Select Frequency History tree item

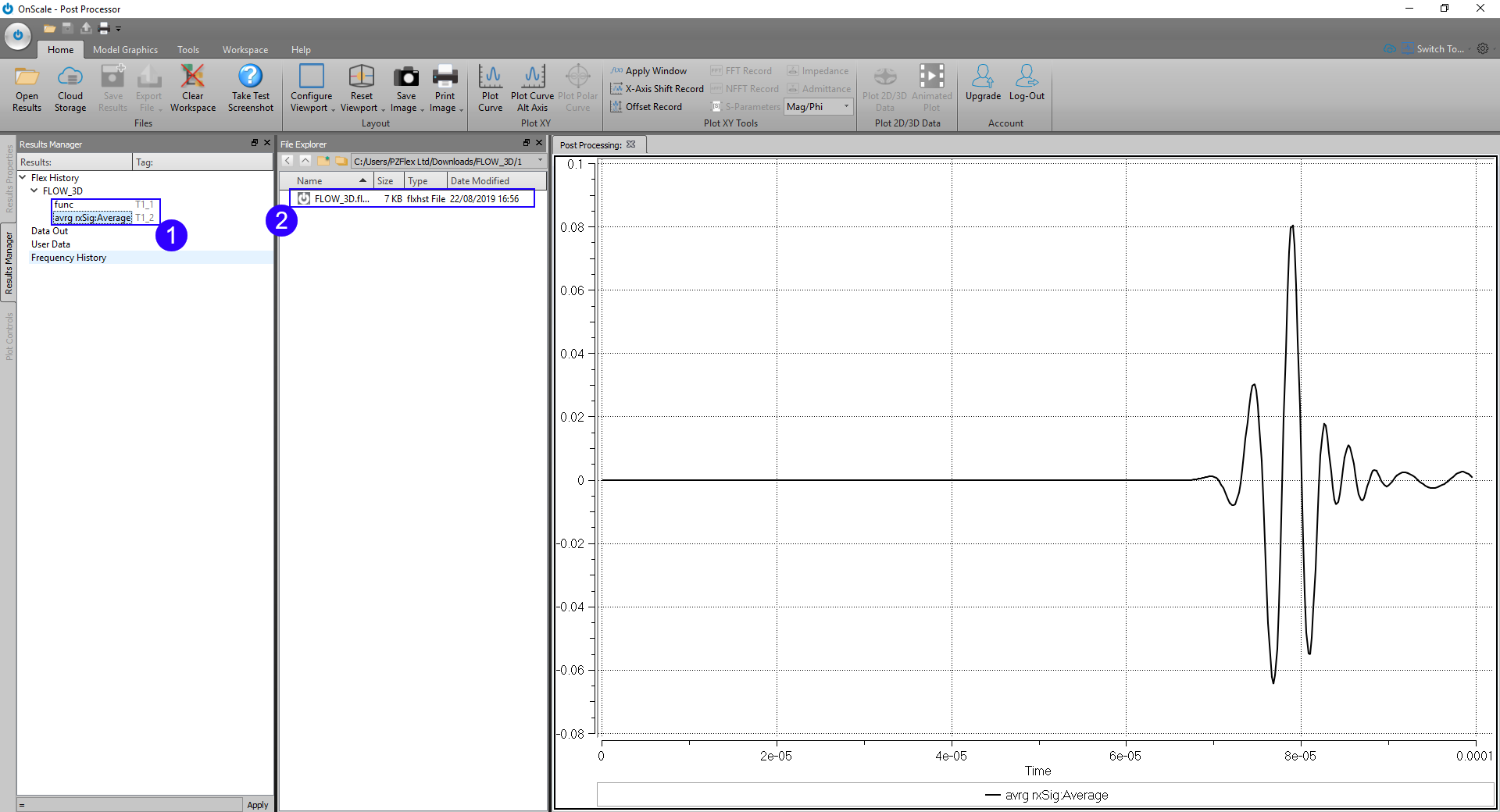tap(69, 258)
